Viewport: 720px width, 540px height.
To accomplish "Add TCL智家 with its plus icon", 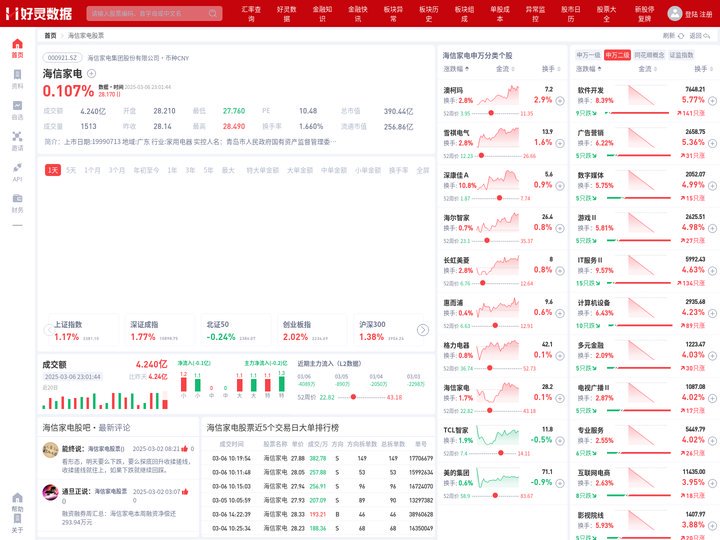I will point(560,441).
